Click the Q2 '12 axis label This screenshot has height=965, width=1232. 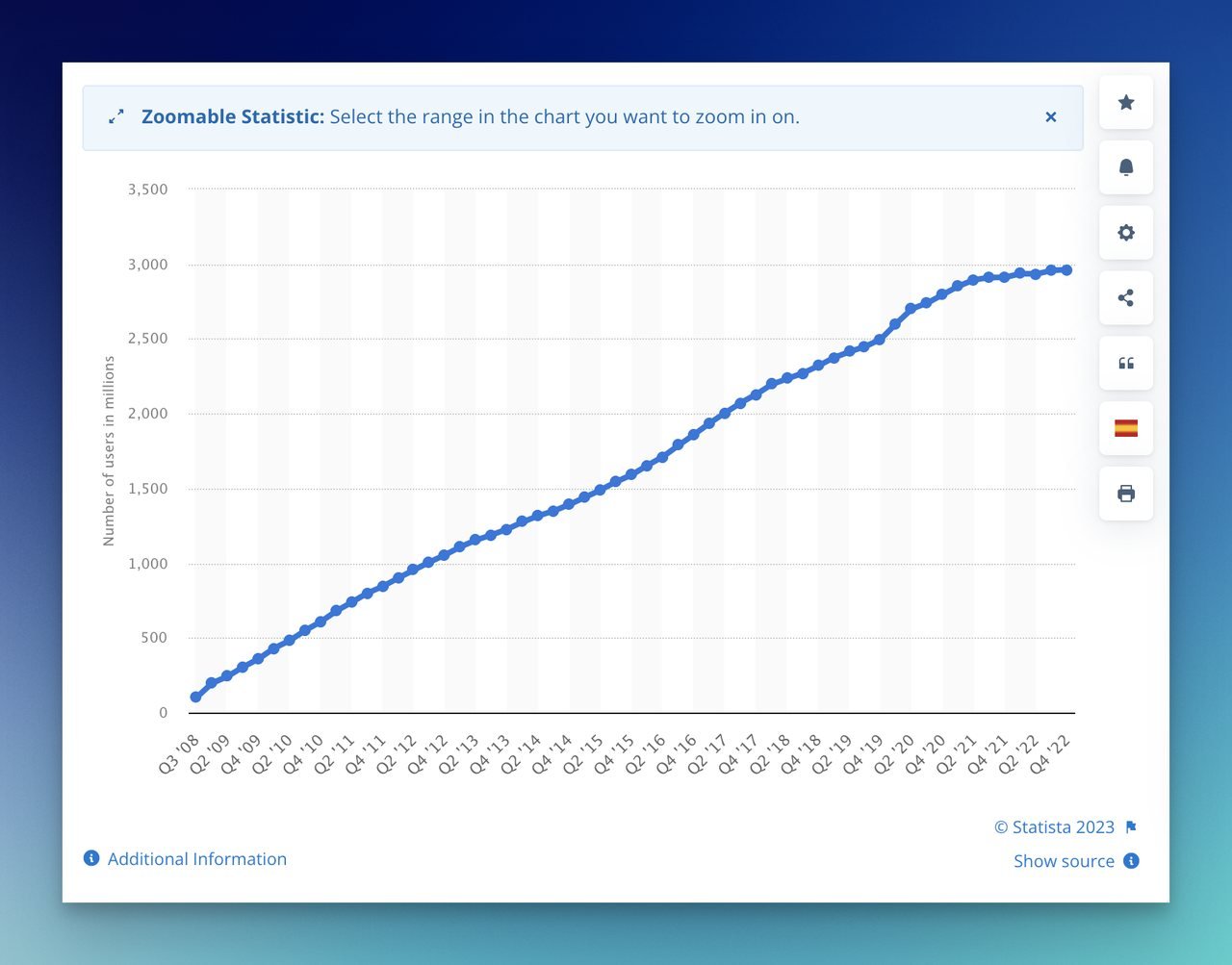[398, 754]
